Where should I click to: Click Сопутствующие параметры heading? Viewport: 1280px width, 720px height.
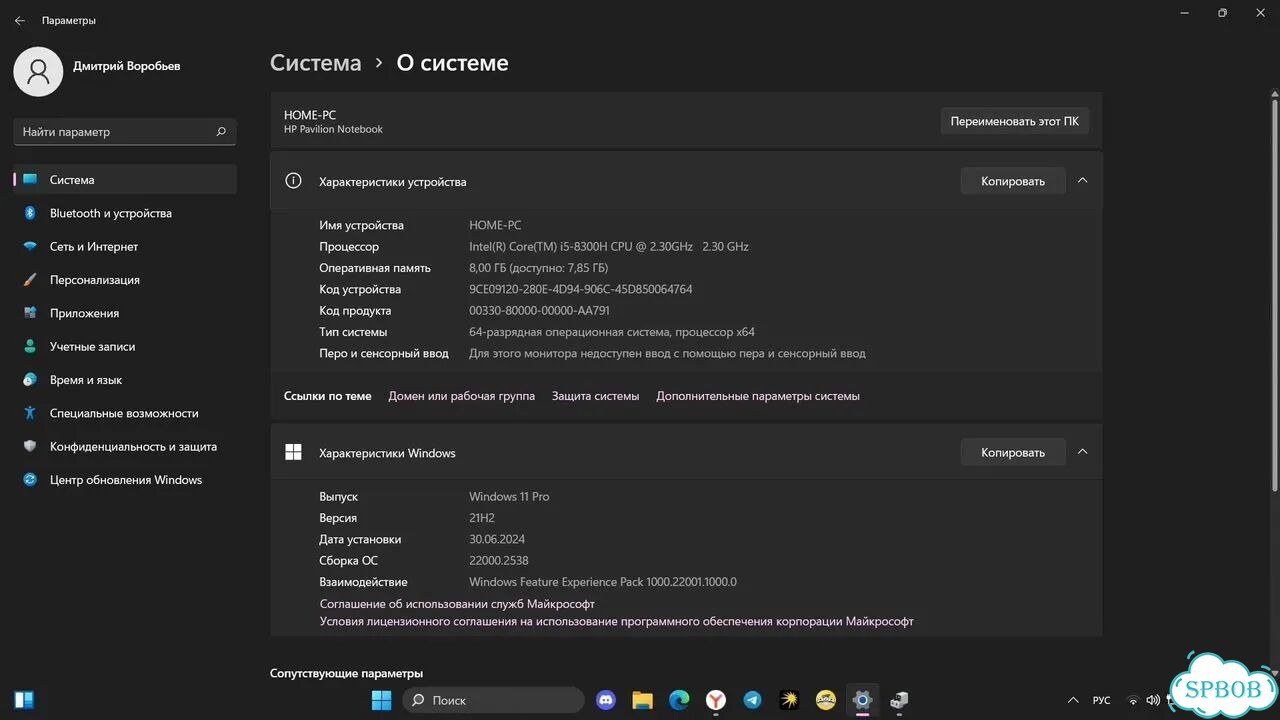[x=346, y=673]
